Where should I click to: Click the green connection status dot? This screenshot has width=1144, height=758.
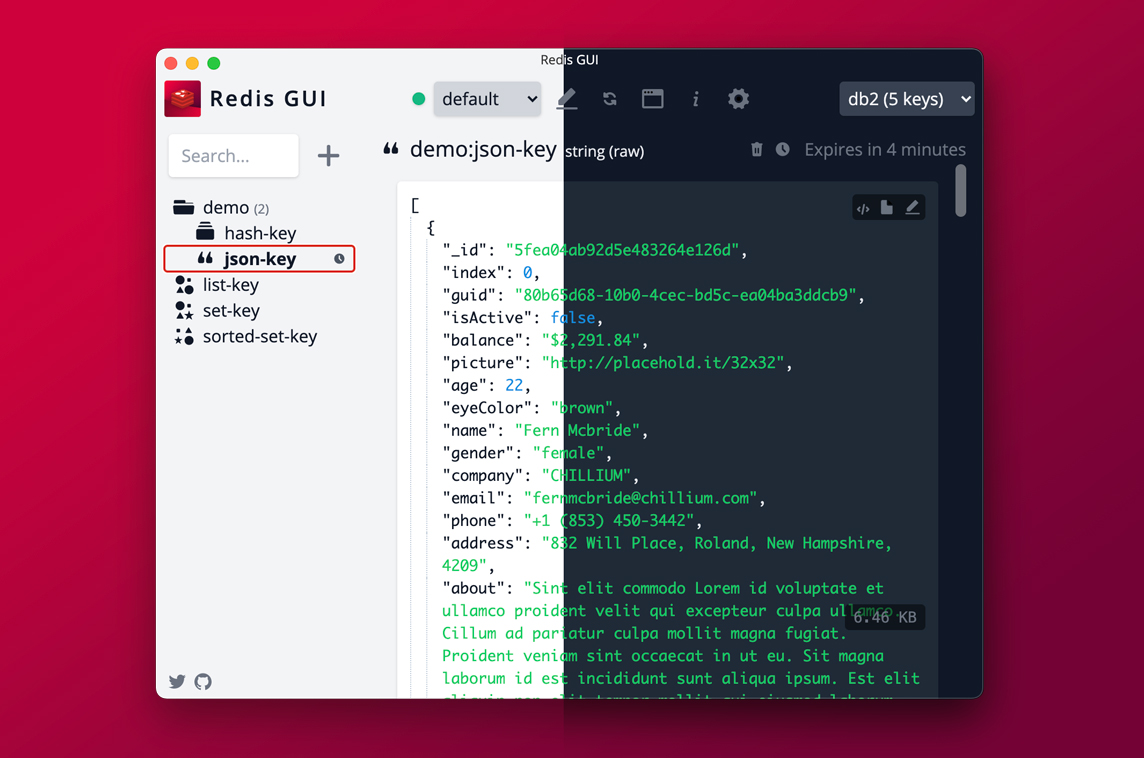(x=419, y=98)
